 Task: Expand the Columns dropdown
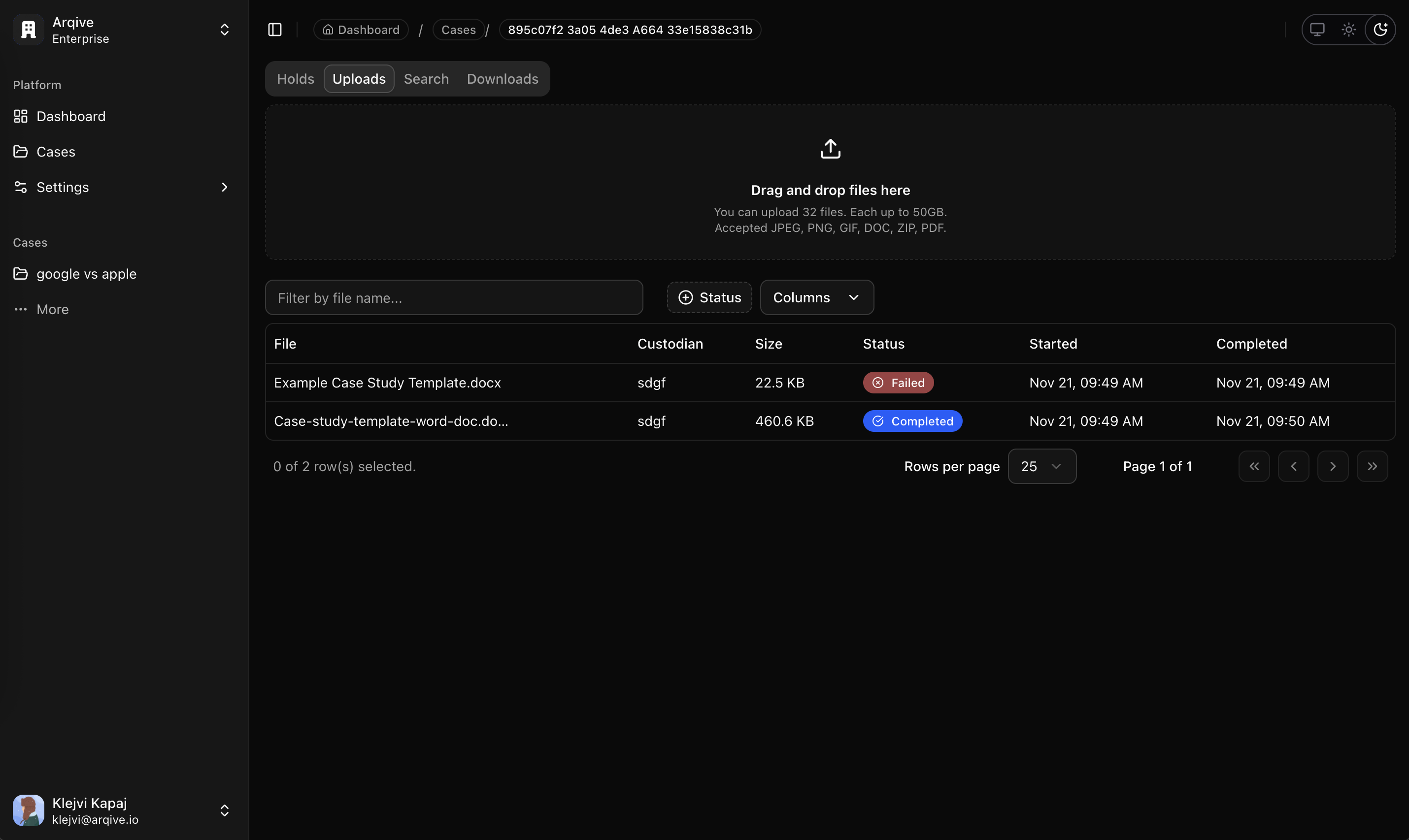816,297
